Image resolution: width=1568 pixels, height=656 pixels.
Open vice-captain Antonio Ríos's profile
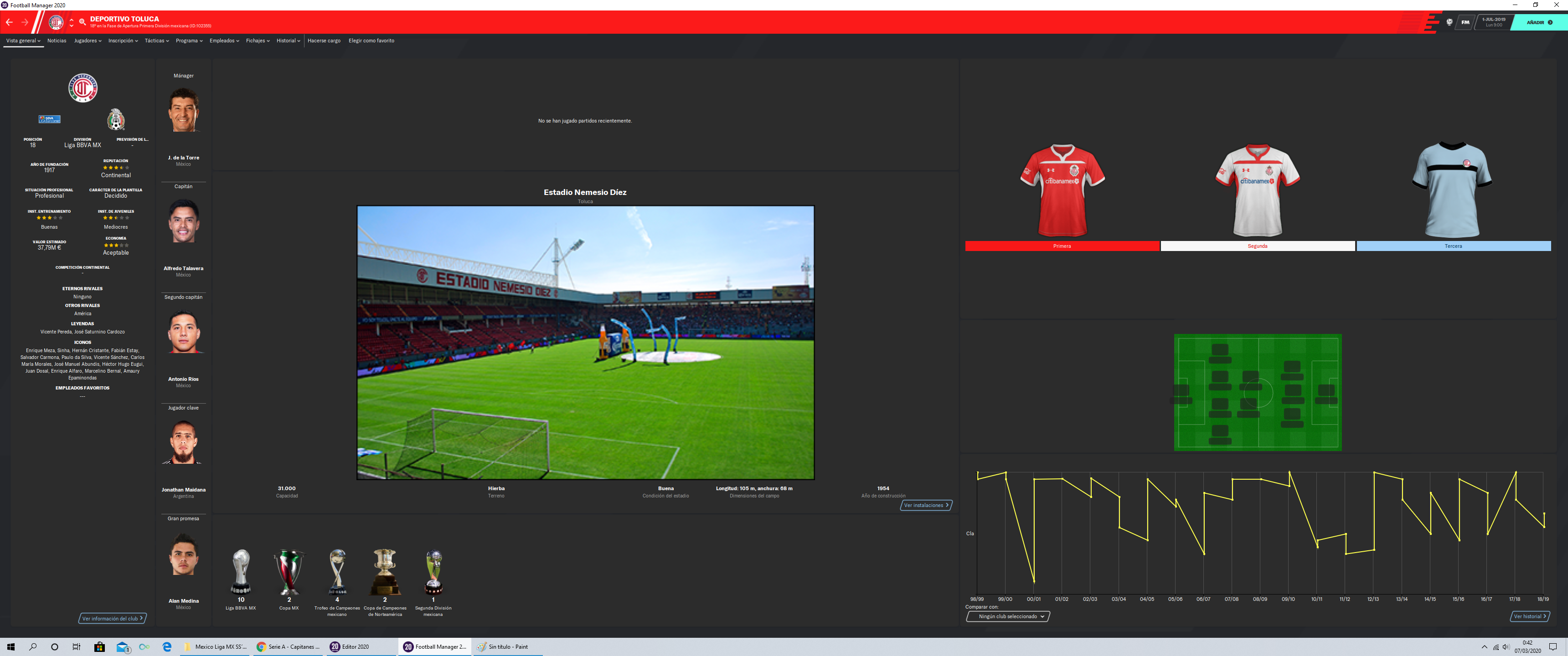[x=183, y=379]
